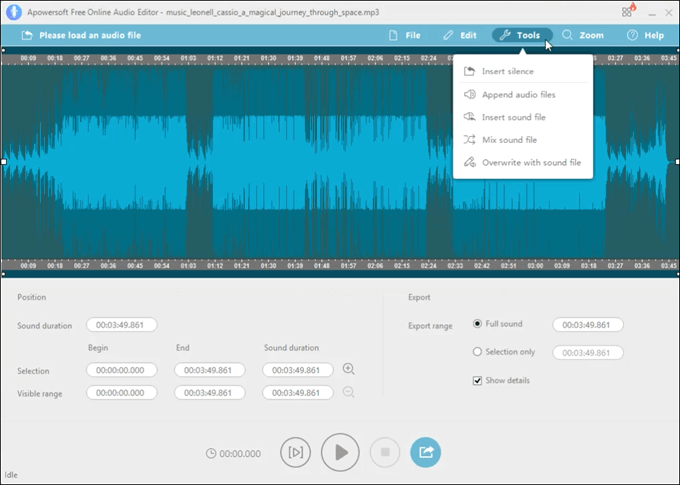This screenshot has height=486, width=680.
Task: Click the Visible range End field
Action: coord(209,393)
